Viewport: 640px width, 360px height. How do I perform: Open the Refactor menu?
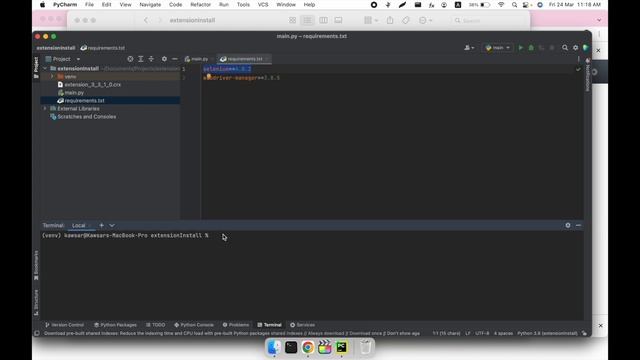tap(200, 4)
